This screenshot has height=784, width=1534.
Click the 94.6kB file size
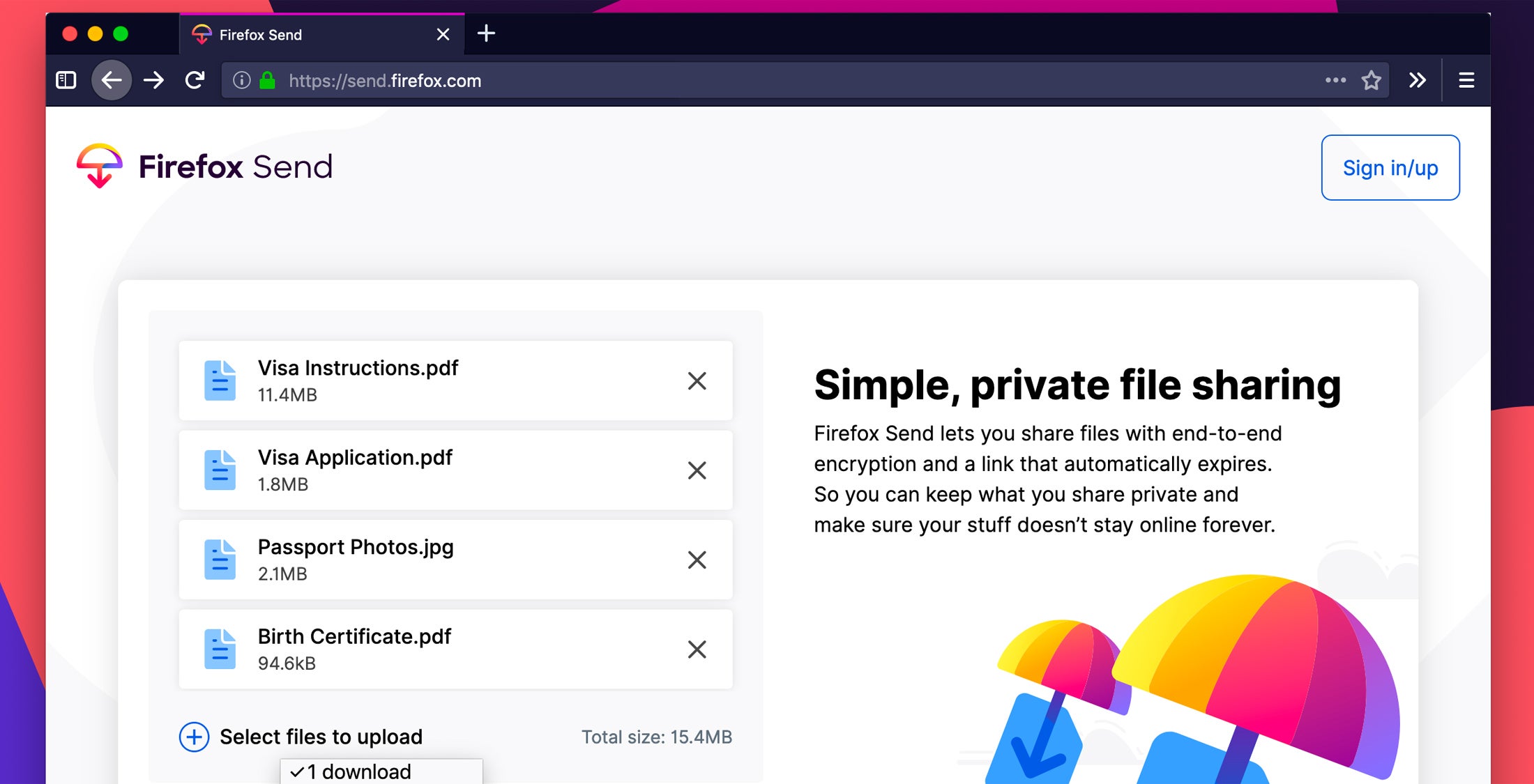coord(287,663)
